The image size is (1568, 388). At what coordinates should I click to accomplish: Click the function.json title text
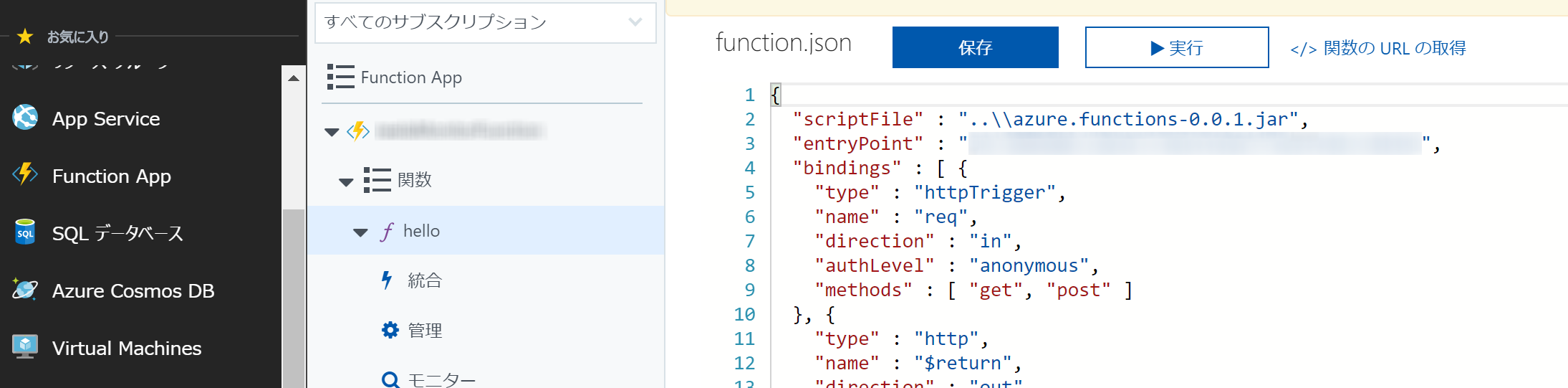[x=784, y=43]
